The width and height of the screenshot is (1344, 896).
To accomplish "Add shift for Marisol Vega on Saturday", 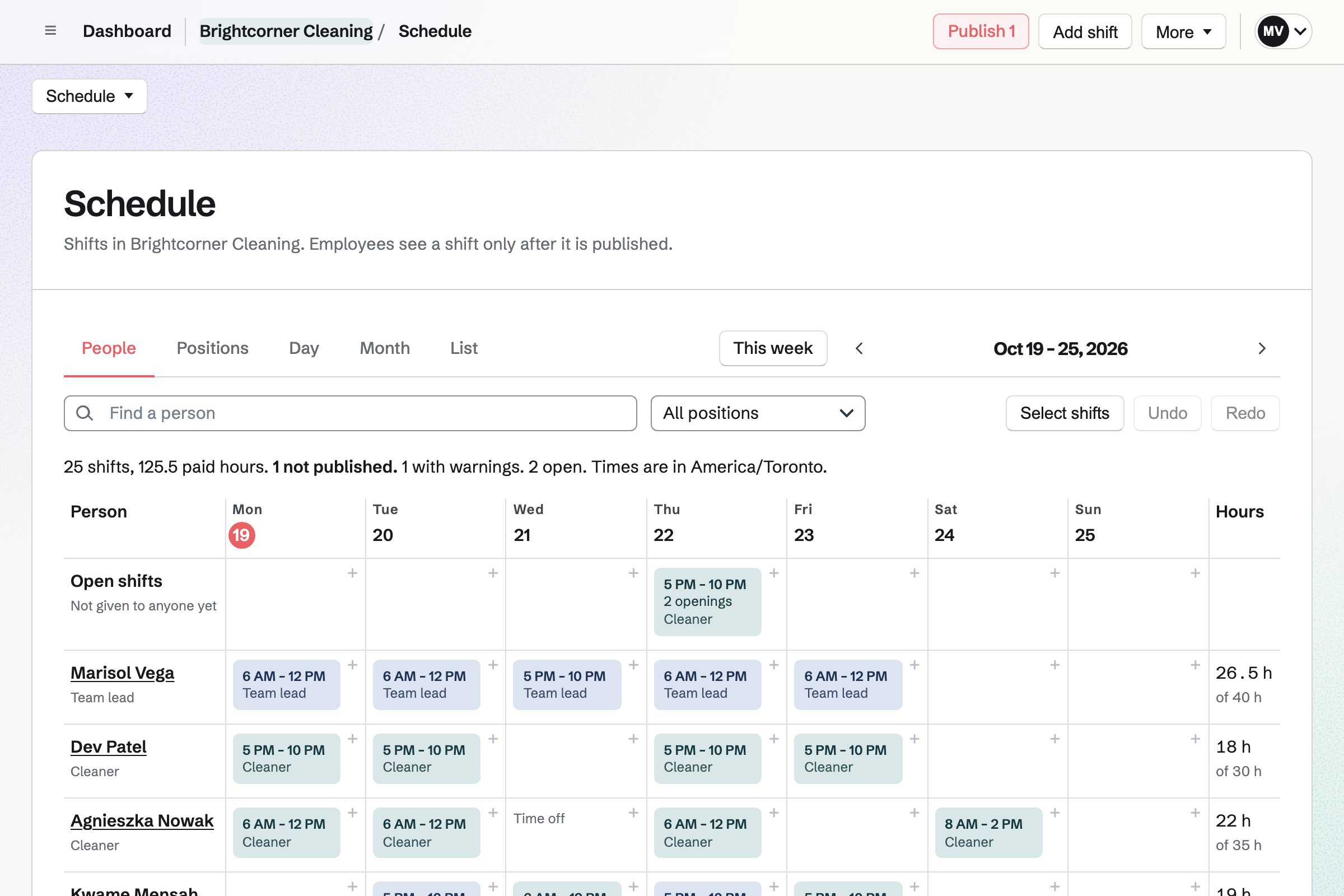I will (1055, 665).
